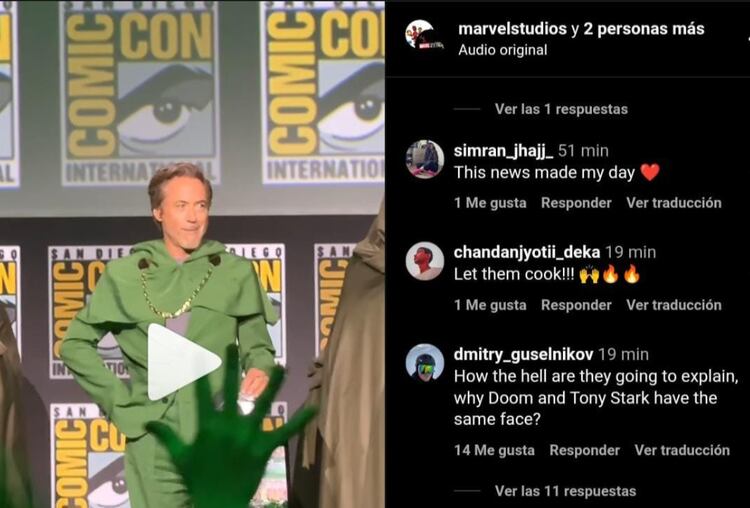This screenshot has height=508, width=750.
Task: Translate the 'This news made my day' comment
Action: [x=674, y=203]
